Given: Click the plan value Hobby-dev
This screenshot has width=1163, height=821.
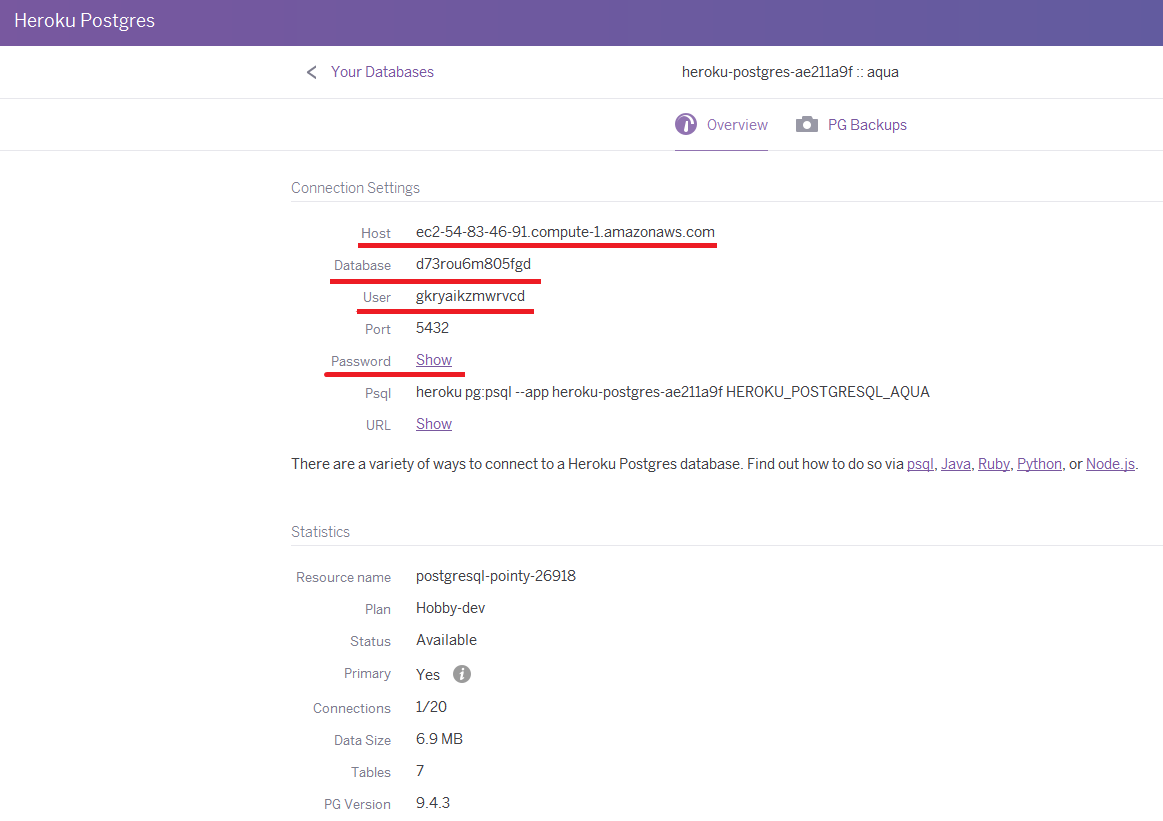Looking at the screenshot, I should point(450,608).
